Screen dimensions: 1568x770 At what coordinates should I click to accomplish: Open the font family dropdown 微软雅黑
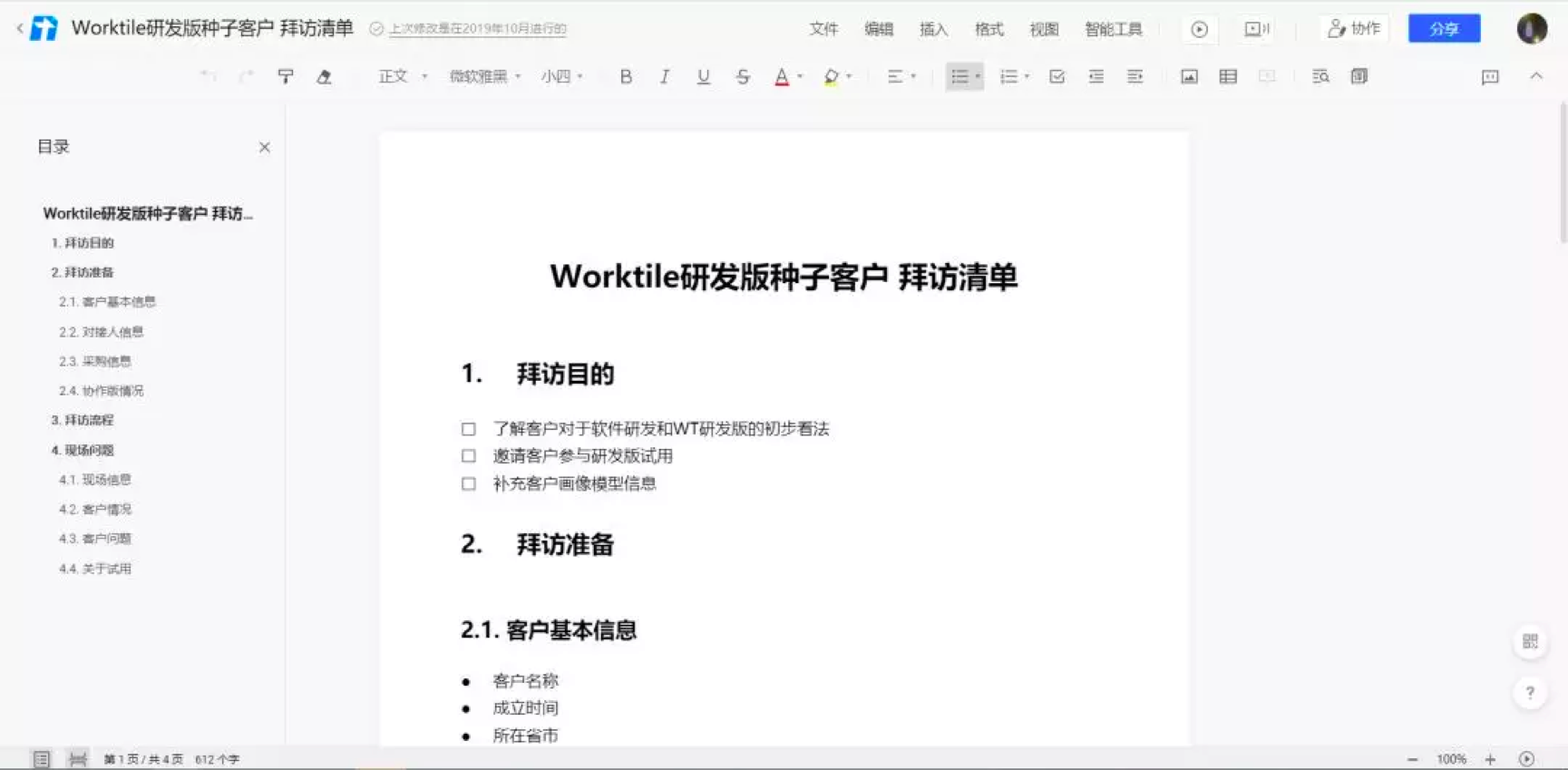click(x=485, y=77)
